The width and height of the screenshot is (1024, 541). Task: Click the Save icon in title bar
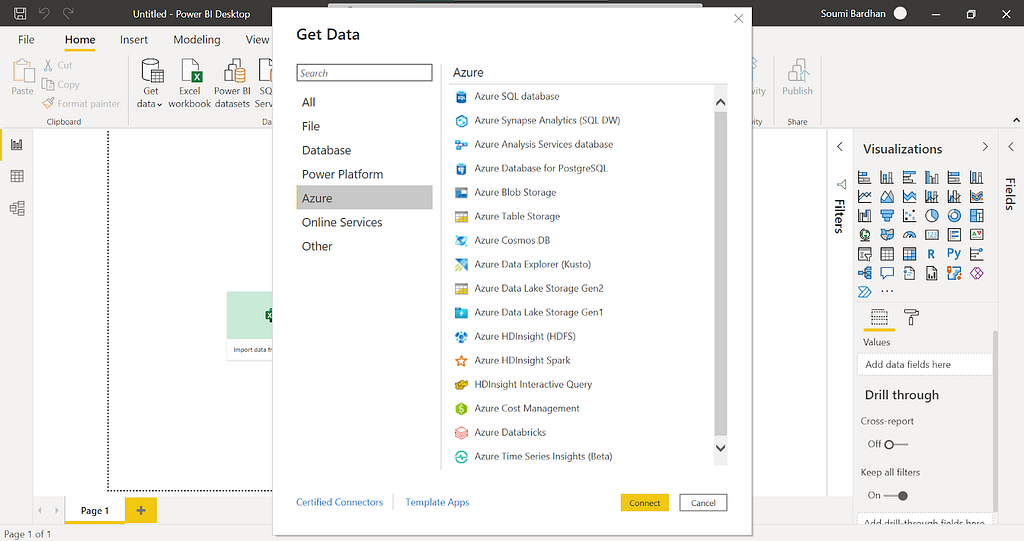(x=20, y=13)
